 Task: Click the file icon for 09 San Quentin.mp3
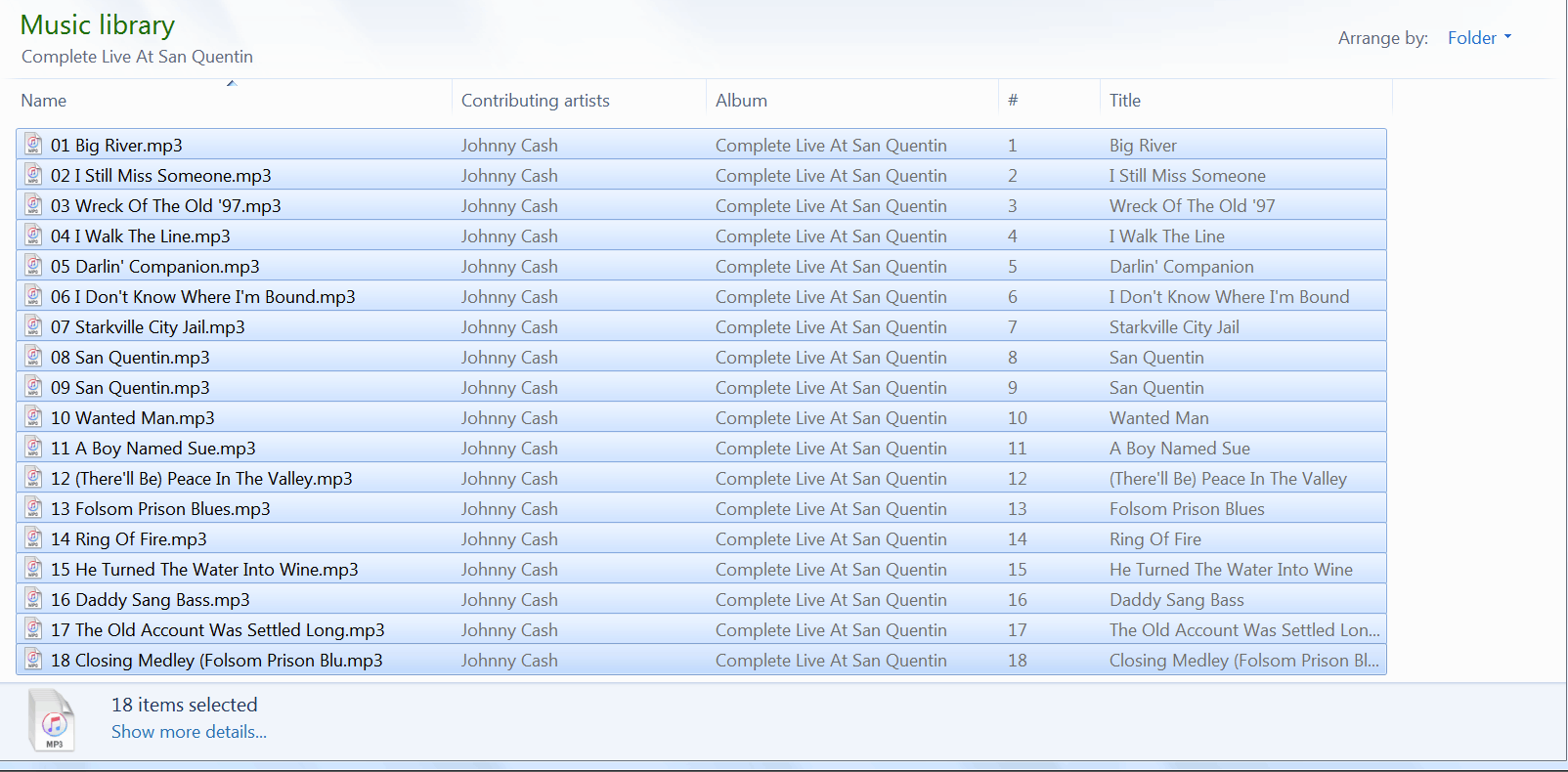[33, 387]
